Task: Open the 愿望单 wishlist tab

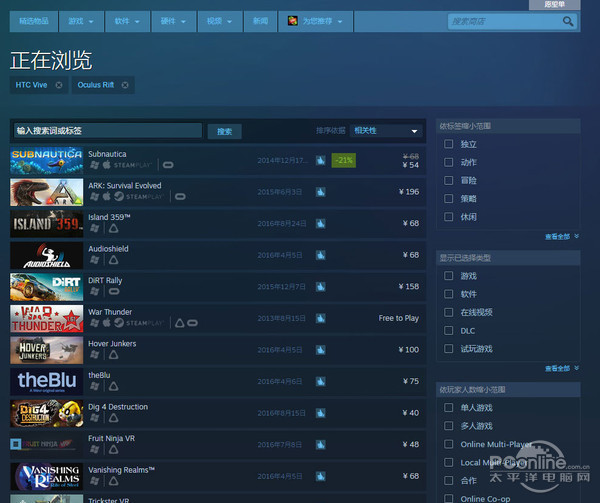Action: point(554,5)
